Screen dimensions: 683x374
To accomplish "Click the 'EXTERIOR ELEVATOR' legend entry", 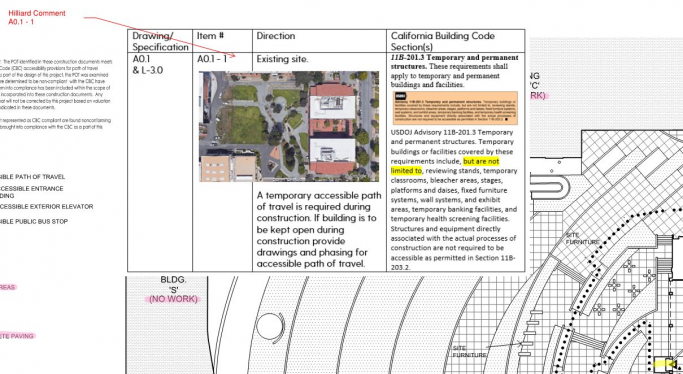I will [x=46, y=206].
